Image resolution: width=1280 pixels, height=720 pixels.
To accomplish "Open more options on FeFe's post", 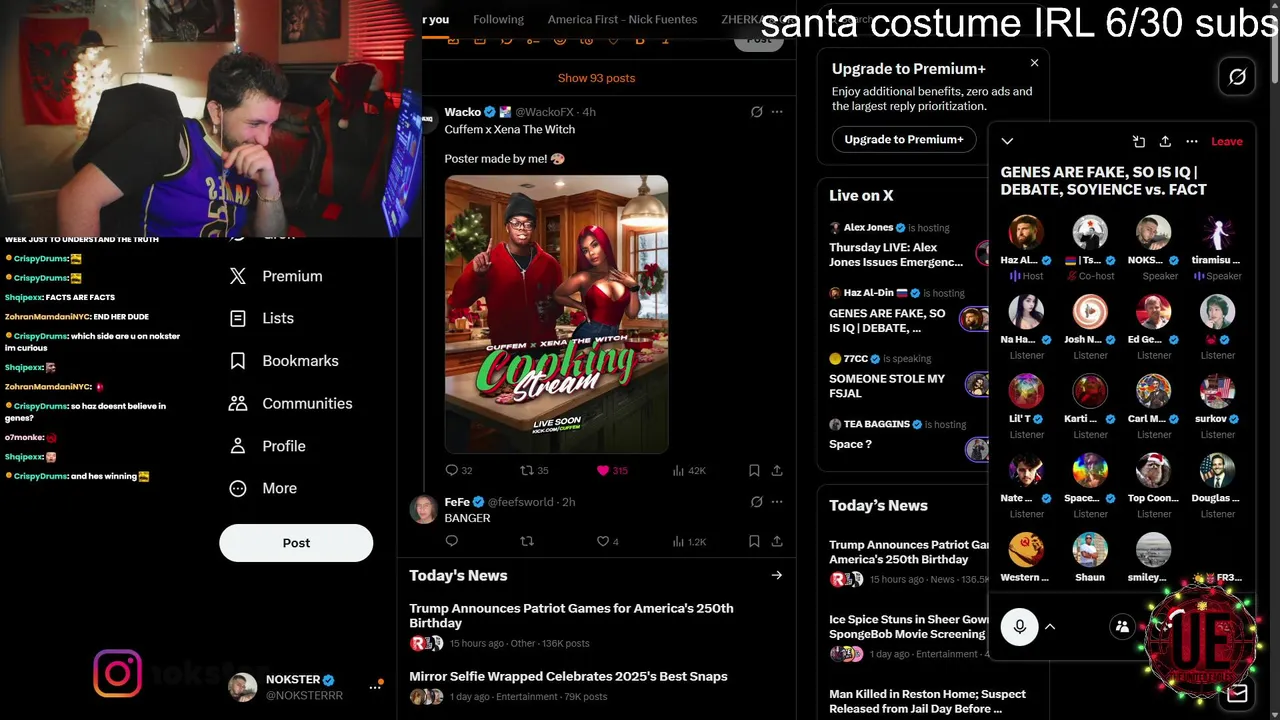I will click(x=777, y=502).
